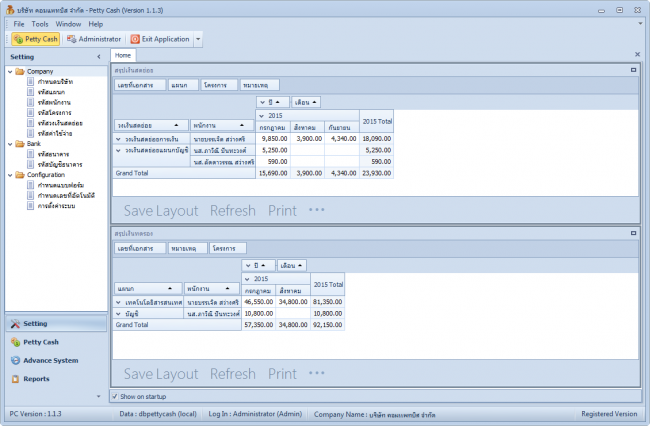Collapse the วงเงินสดย่อยแผนกบัญชี row group
The height and width of the screenshot is (426, 650).
click(119, 150)
